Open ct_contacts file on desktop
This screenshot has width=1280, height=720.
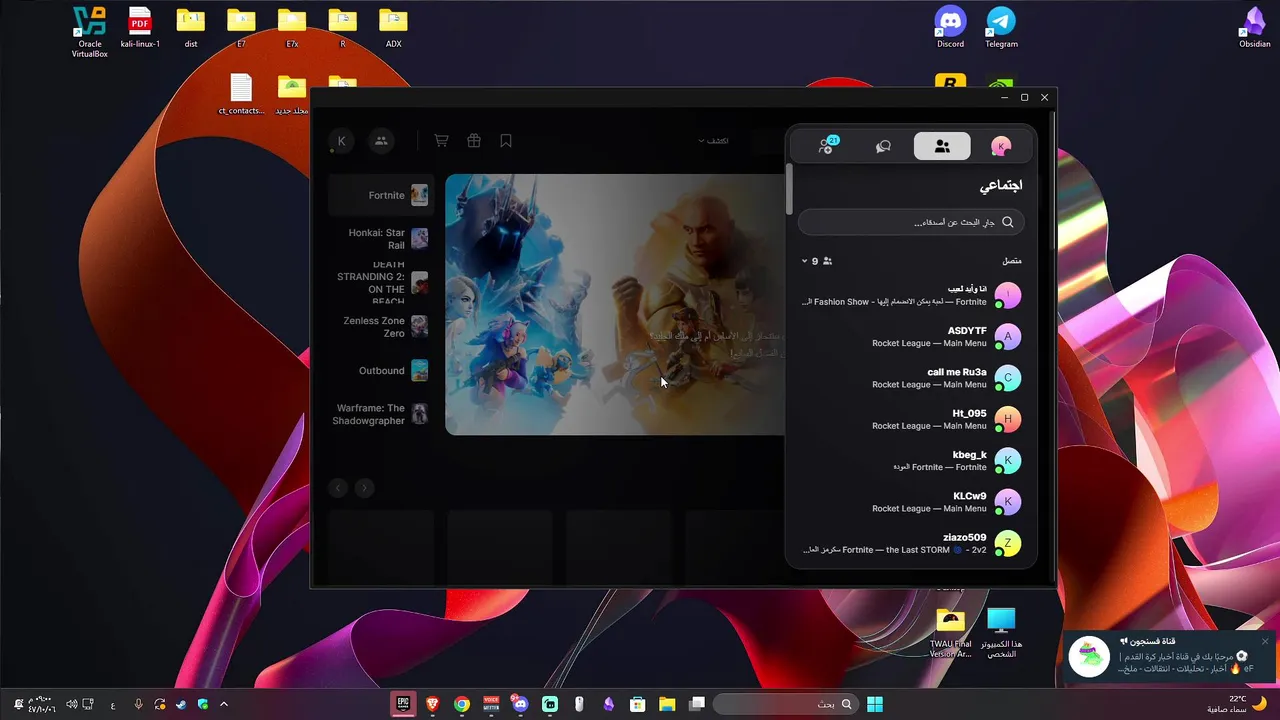coord(241,95)
